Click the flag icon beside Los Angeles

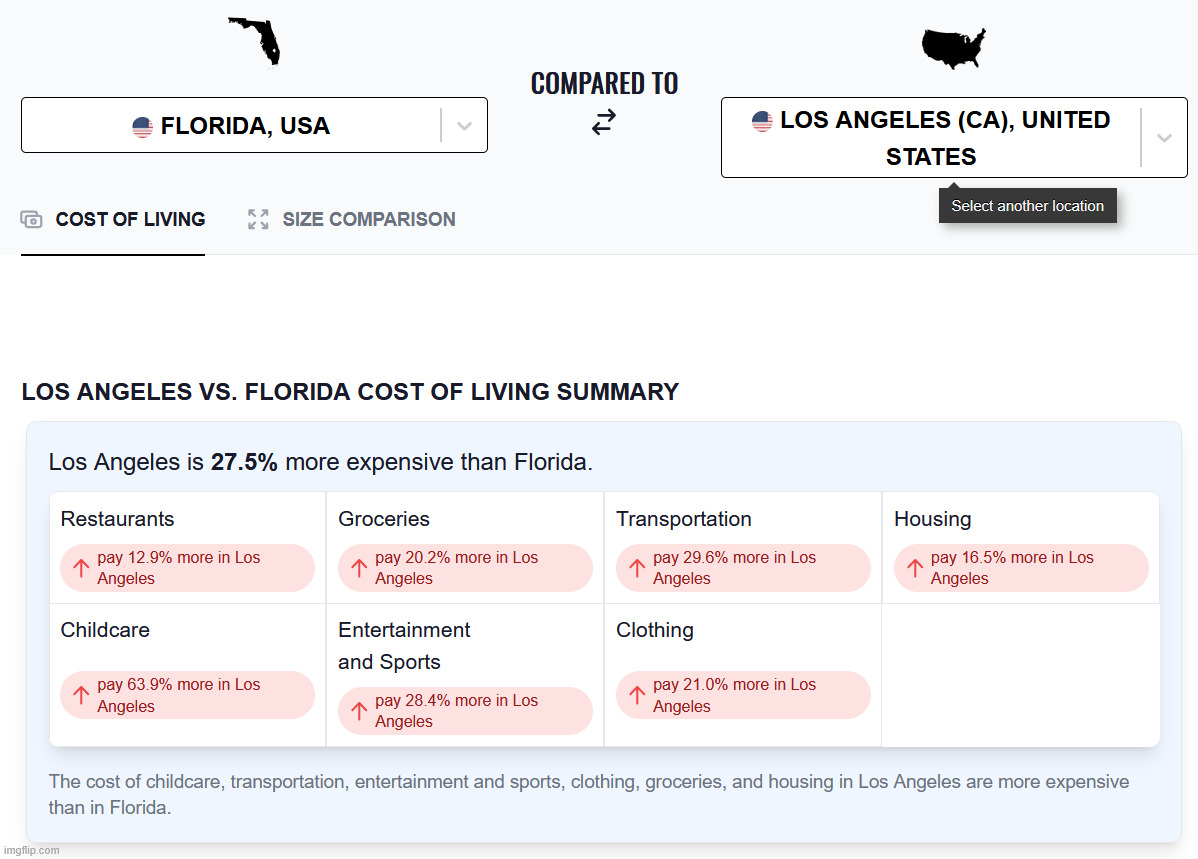click(x=762, y=121)
